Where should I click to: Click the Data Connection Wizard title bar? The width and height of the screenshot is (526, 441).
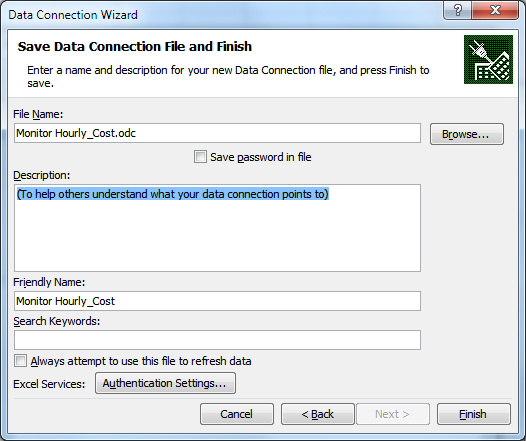(x=221, y=14)
